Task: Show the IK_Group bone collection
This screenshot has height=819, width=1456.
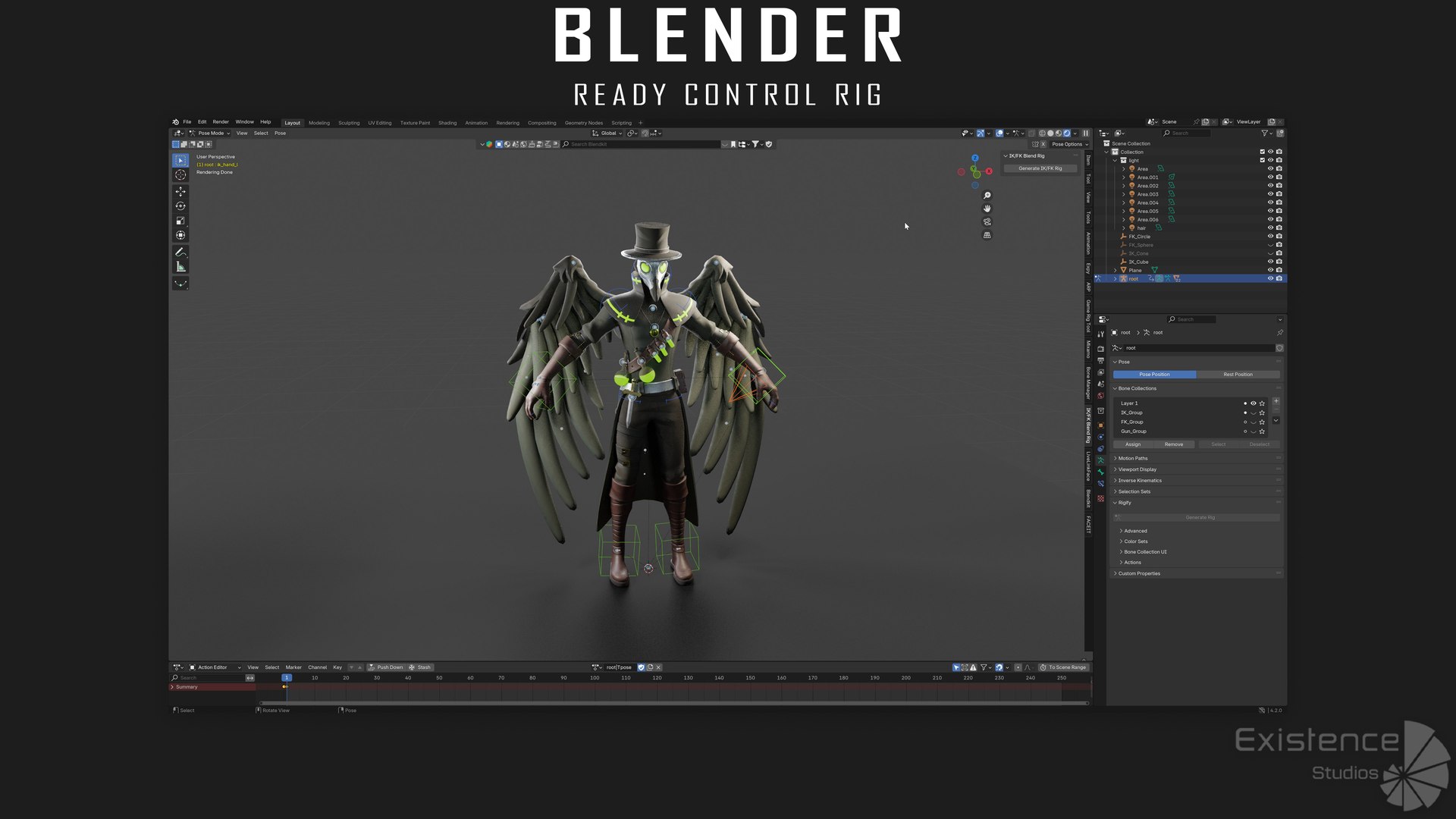Action: 1254,413
